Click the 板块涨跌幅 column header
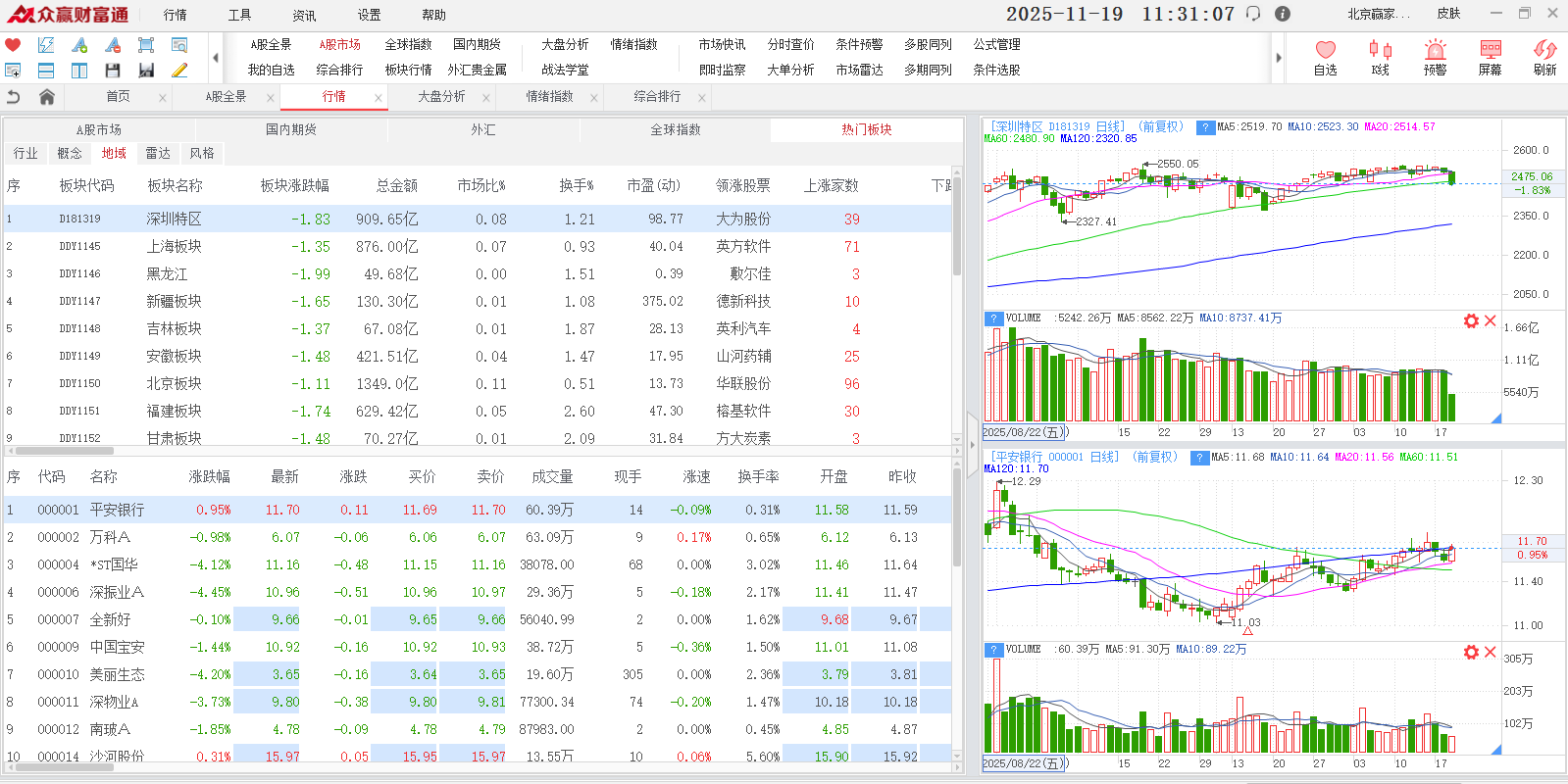The width and height of the screenshot is (1568, 784). tap(294, 186)
